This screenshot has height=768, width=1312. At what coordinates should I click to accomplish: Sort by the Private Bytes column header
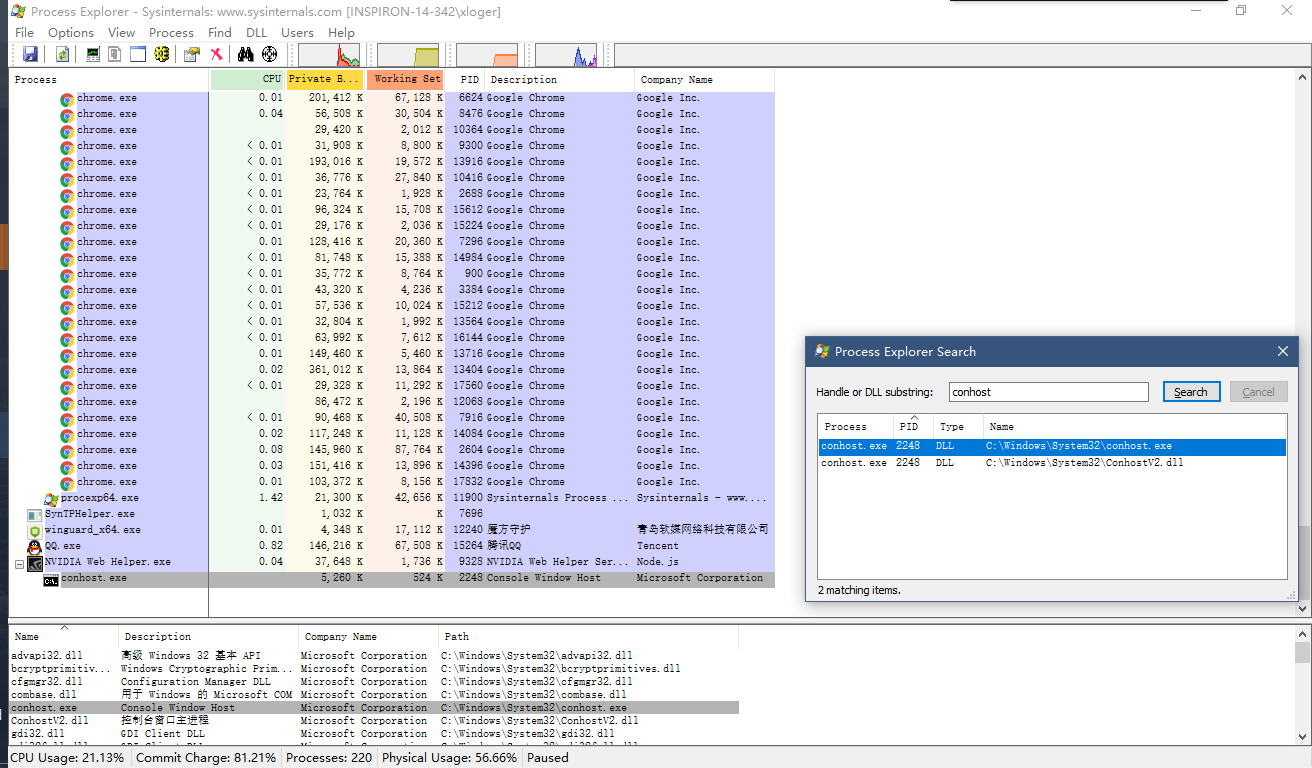point(325,79)
